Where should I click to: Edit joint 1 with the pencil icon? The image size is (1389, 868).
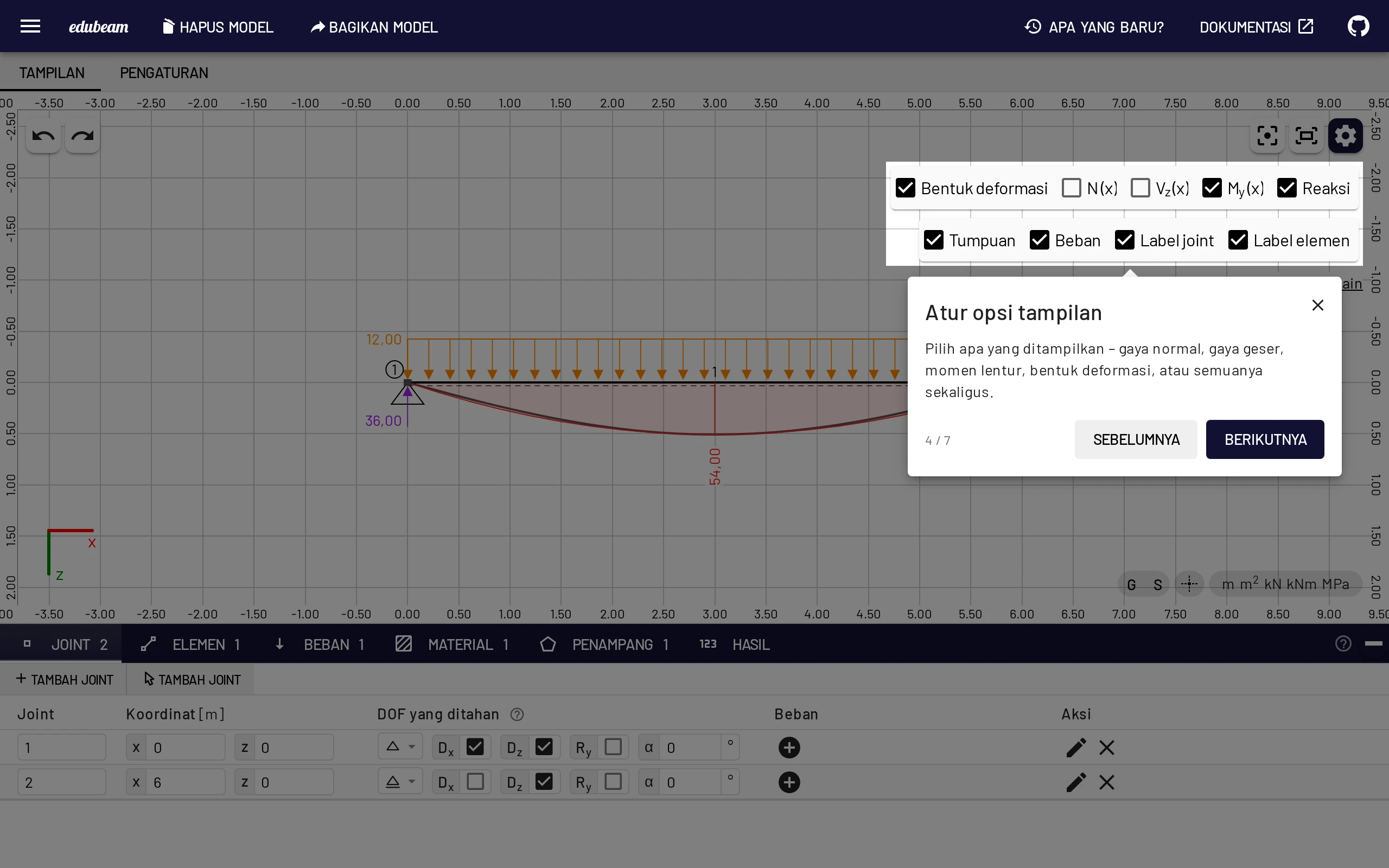pyautogui.click(x=1075, y=748)
